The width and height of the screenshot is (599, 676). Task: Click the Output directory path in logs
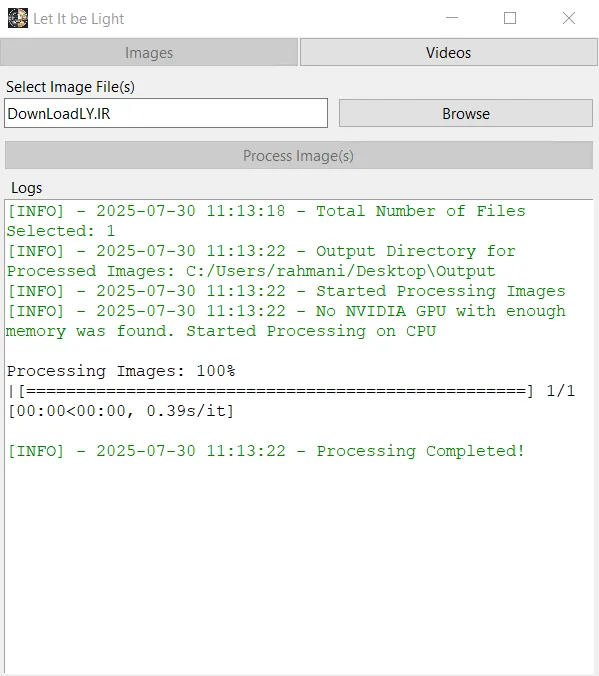341,271
